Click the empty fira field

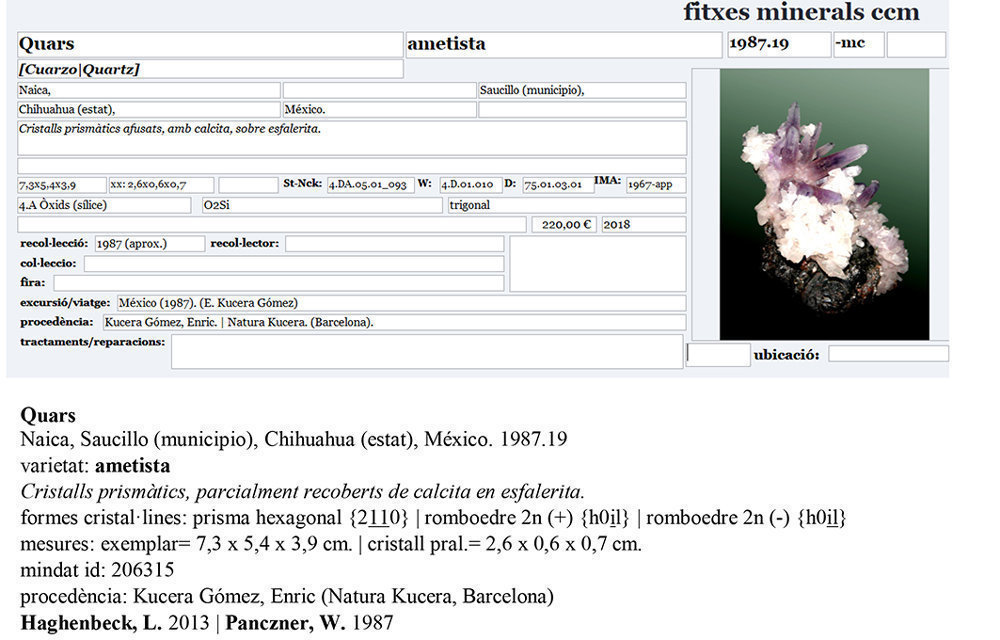tap(279, 282)
